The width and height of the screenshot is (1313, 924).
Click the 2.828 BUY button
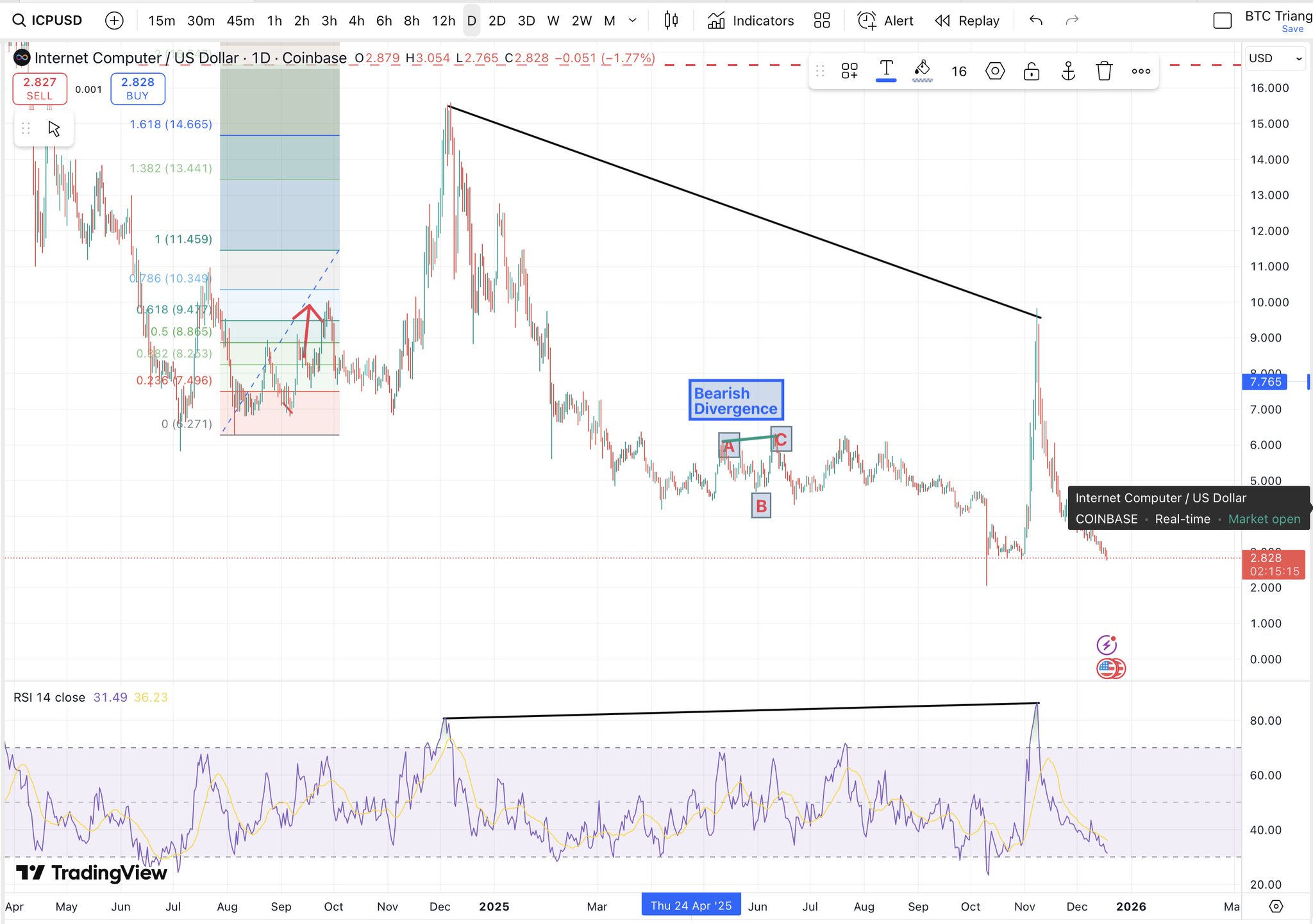pos(137,88)
